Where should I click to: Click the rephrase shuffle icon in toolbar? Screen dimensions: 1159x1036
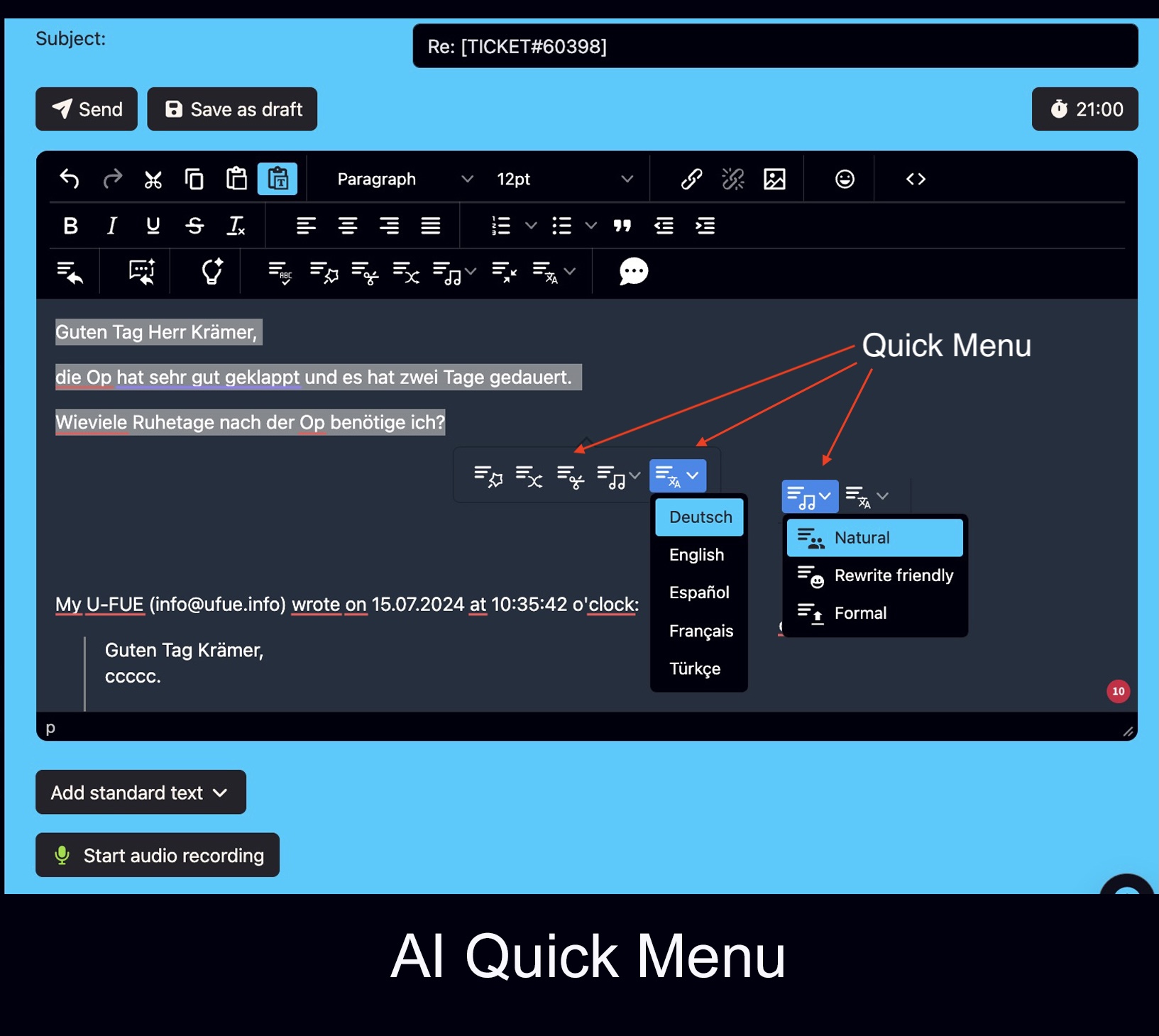(407, 272)
